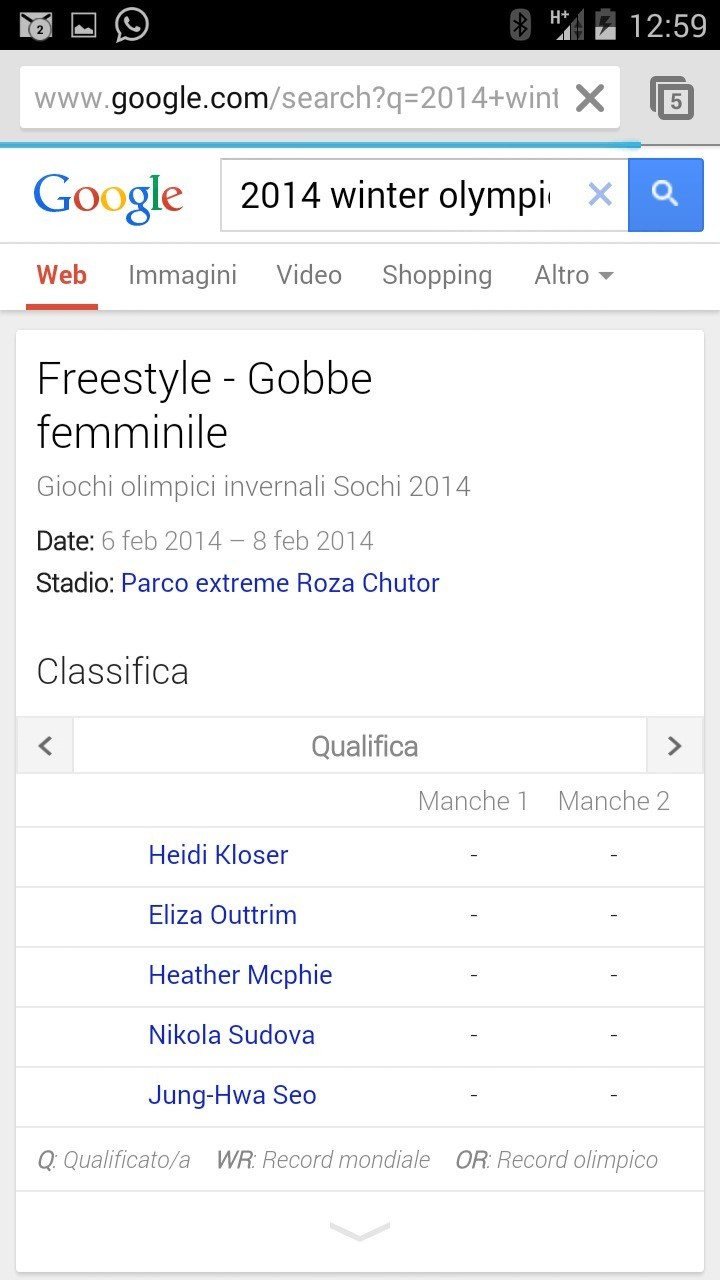Image resolution: width=720 pixels, height=1280 pixels.
Task: Tap the Google search query field
Action: pyautogui.click(x=395, y=195)
